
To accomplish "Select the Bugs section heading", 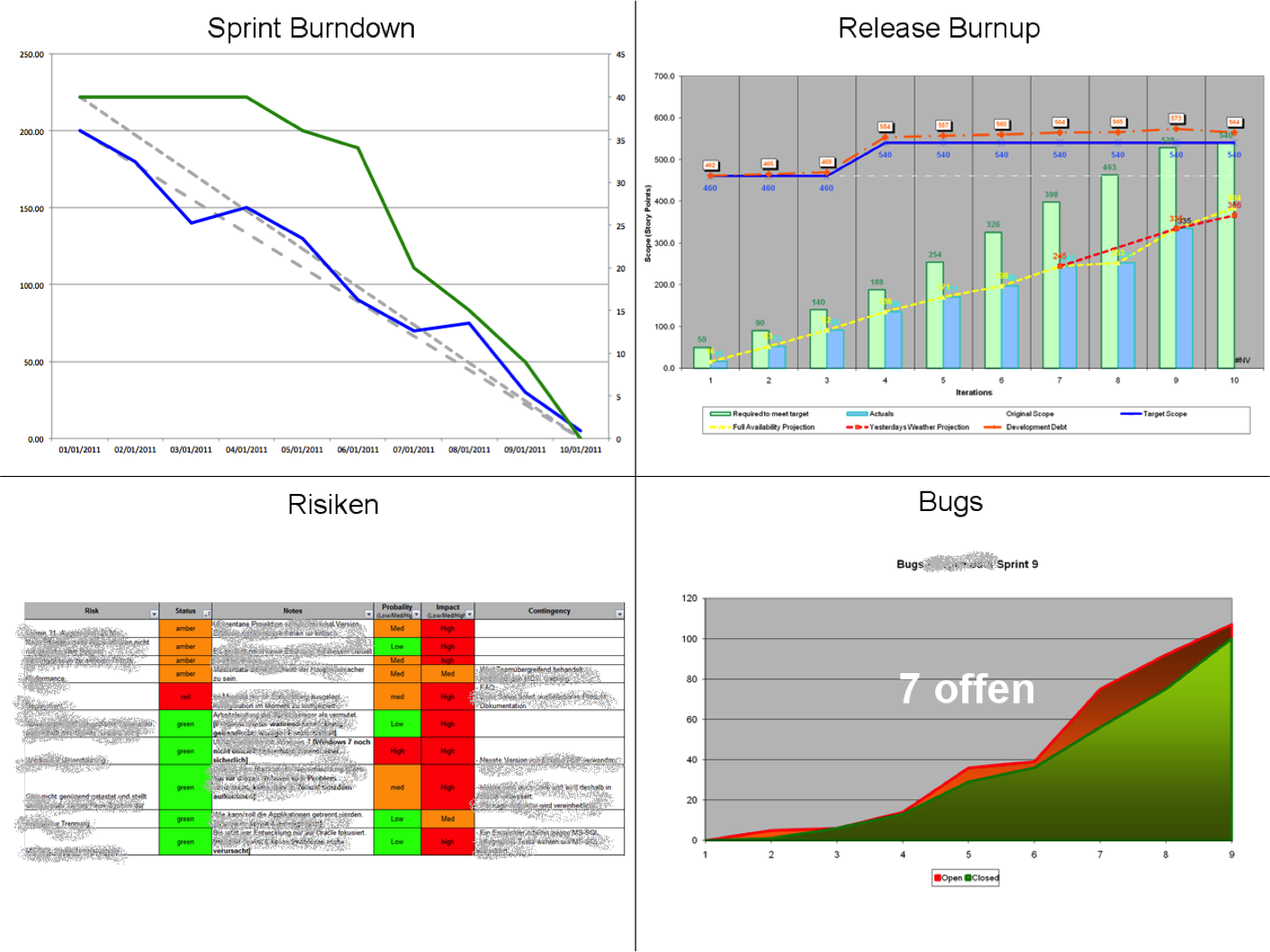I will point(950,501).
